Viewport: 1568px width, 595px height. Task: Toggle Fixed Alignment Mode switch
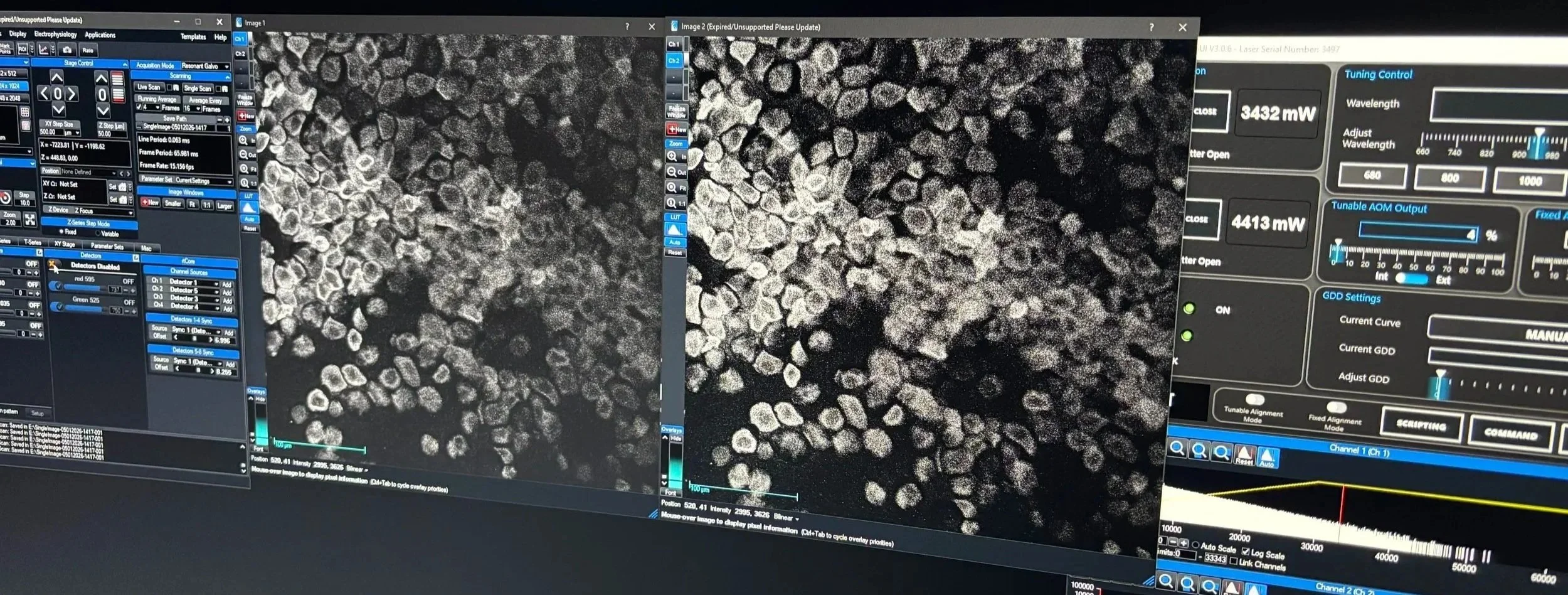pos(1337,407)
